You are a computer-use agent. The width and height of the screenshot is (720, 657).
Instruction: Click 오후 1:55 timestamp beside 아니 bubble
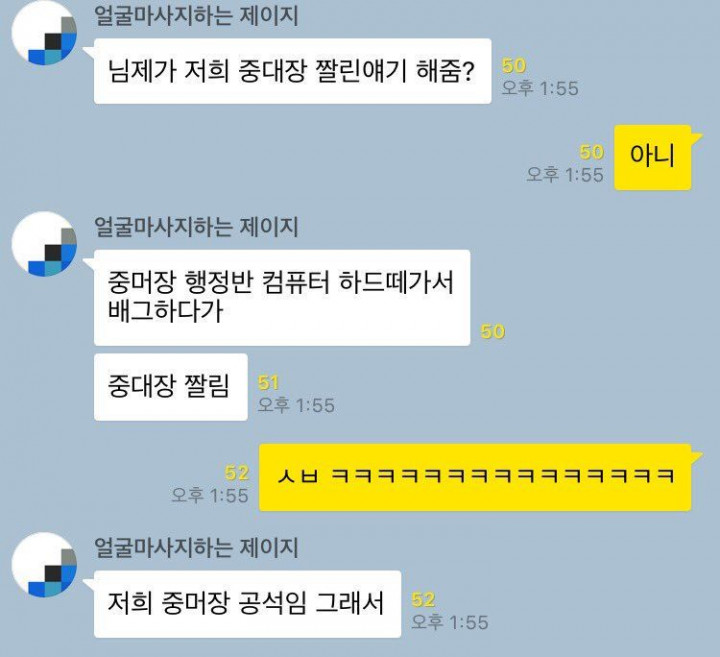[565, 175]
